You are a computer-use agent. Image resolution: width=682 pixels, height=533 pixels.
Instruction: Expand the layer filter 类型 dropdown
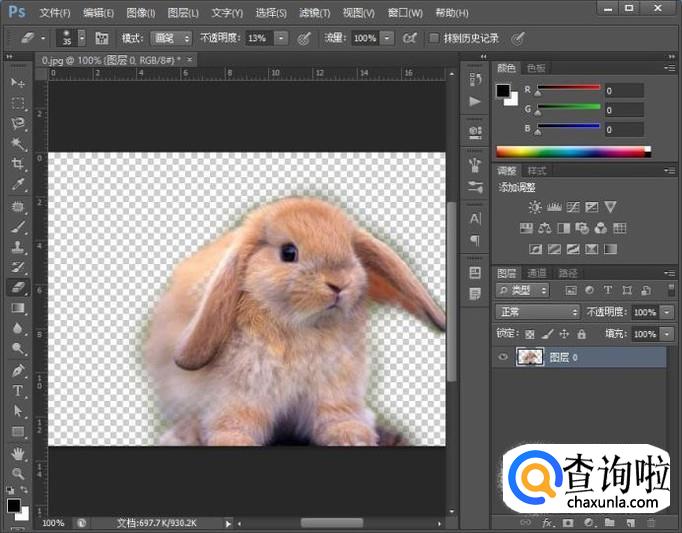tap(523, 290)
